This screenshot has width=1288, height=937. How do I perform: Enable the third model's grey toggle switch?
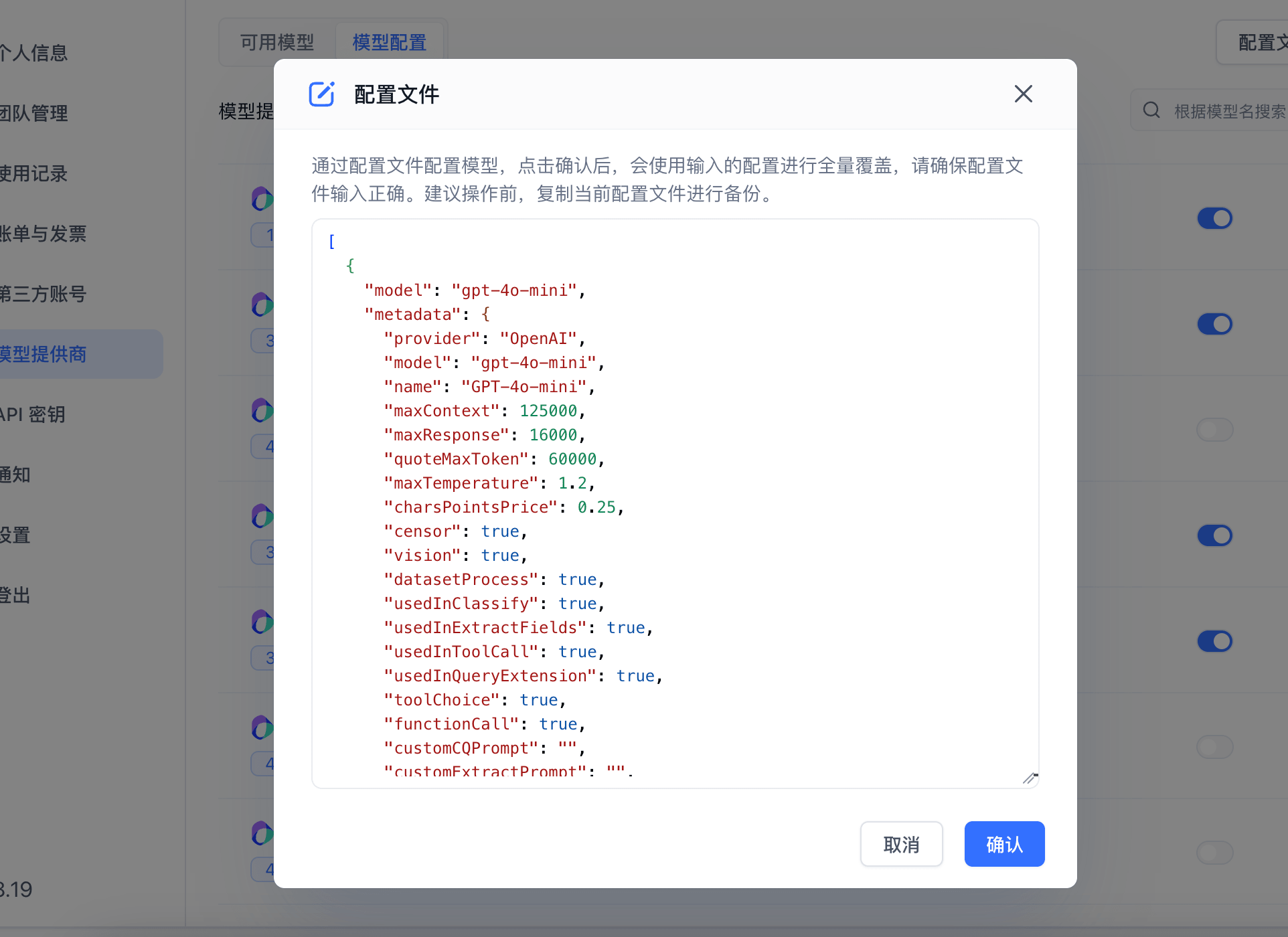pyautogui.click(x=1214, y=430)
